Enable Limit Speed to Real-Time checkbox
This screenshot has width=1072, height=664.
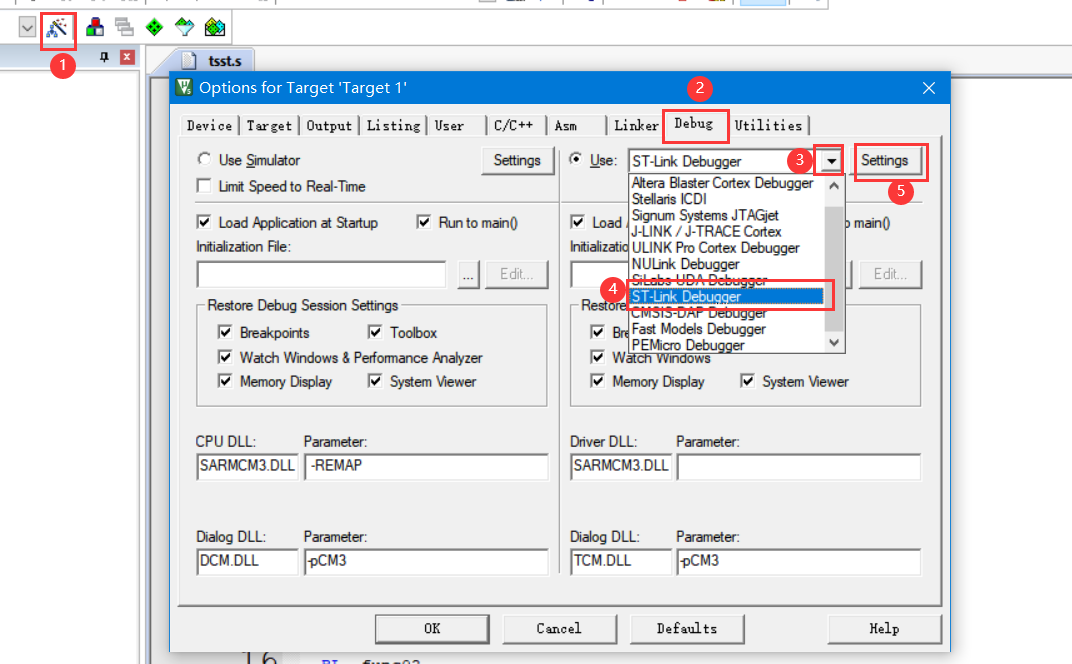pyautogui.click(x=204, y=186)
